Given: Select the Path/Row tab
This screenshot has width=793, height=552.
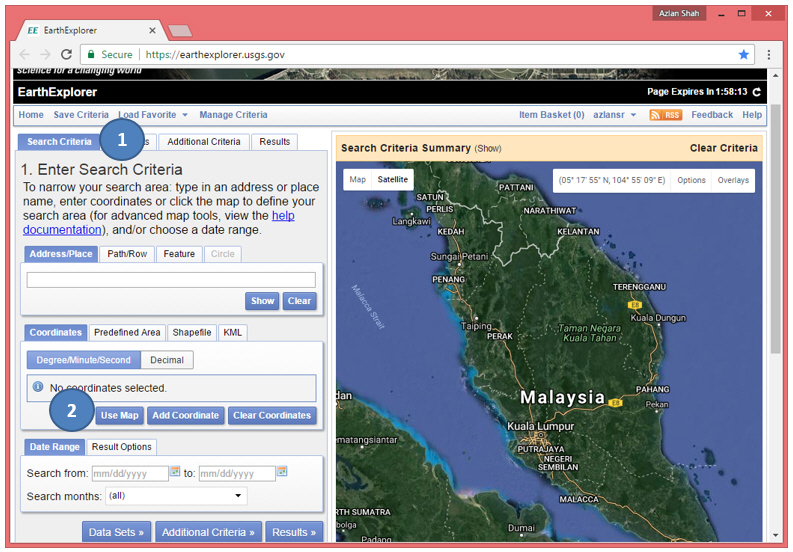Looking at the screenshot, I should pyautogui.click(x=127, y=254).
